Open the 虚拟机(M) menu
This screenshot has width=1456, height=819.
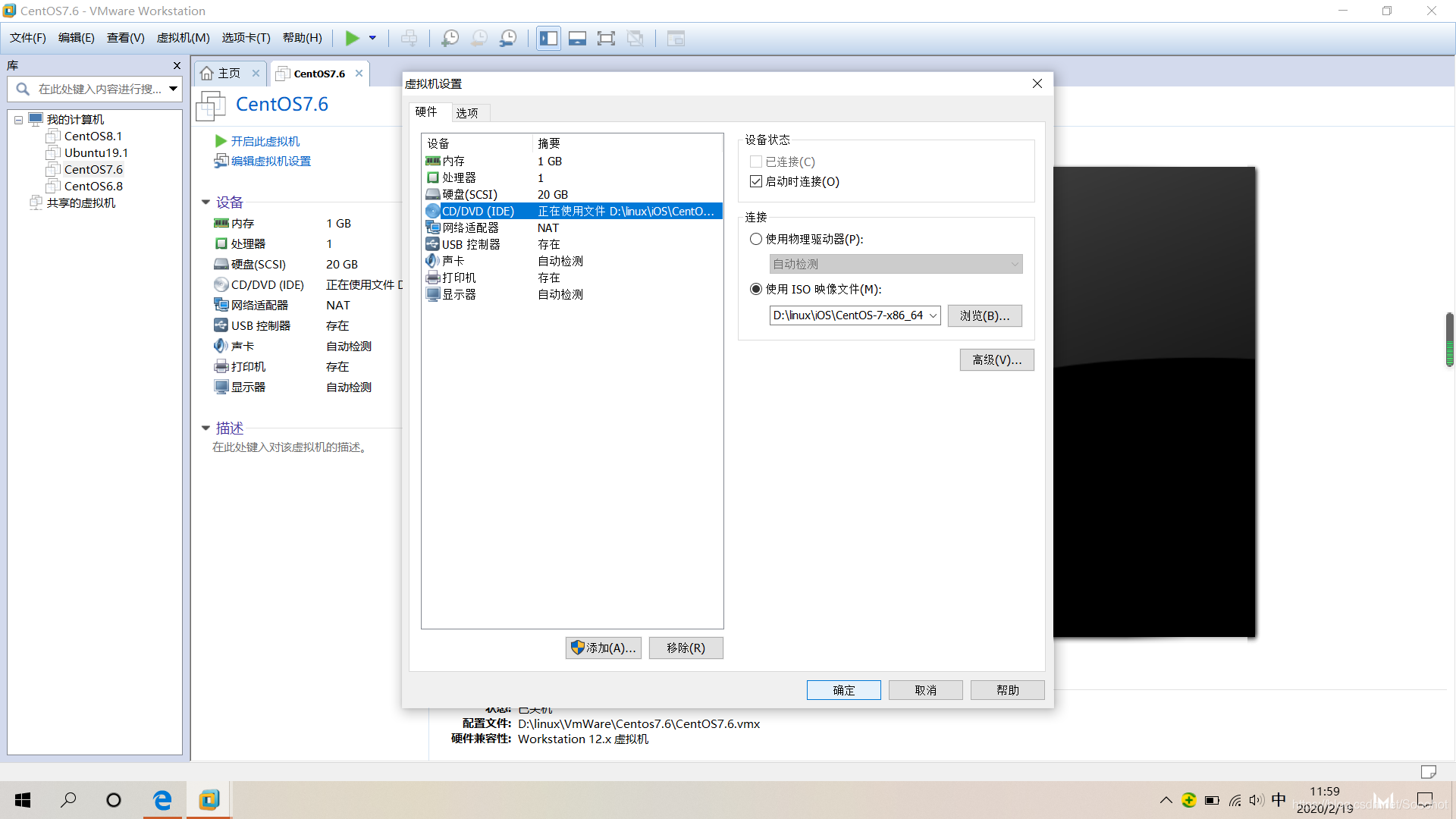pyautogui.click(x=183, y=38)
